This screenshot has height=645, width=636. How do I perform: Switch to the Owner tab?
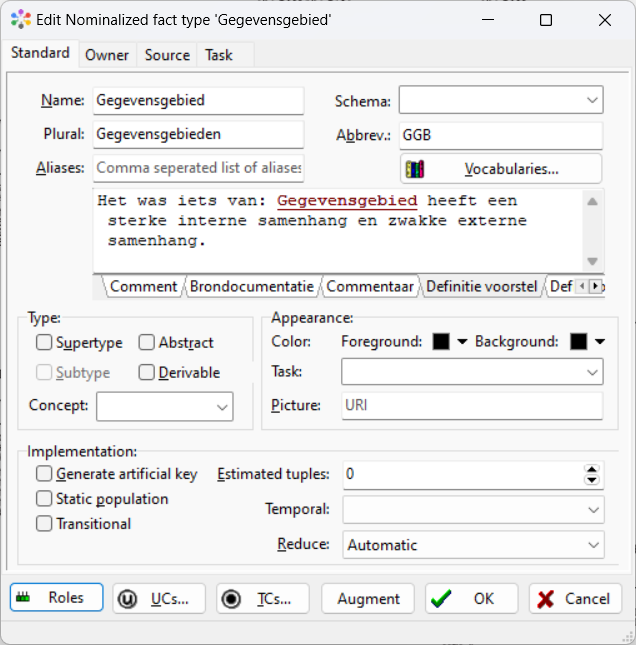click(107, 55)
